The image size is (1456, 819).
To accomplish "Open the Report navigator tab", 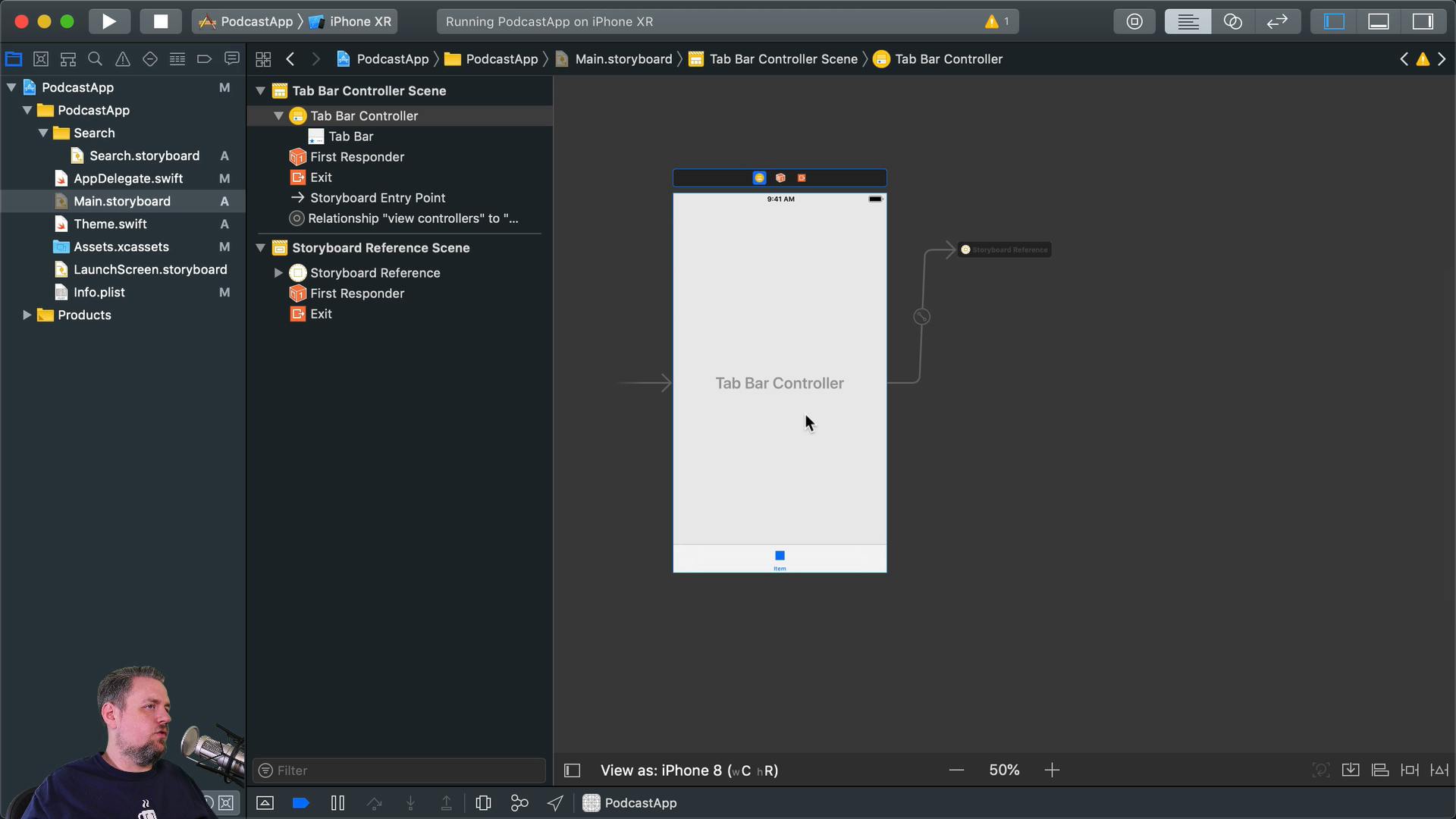I will (232, 59).
